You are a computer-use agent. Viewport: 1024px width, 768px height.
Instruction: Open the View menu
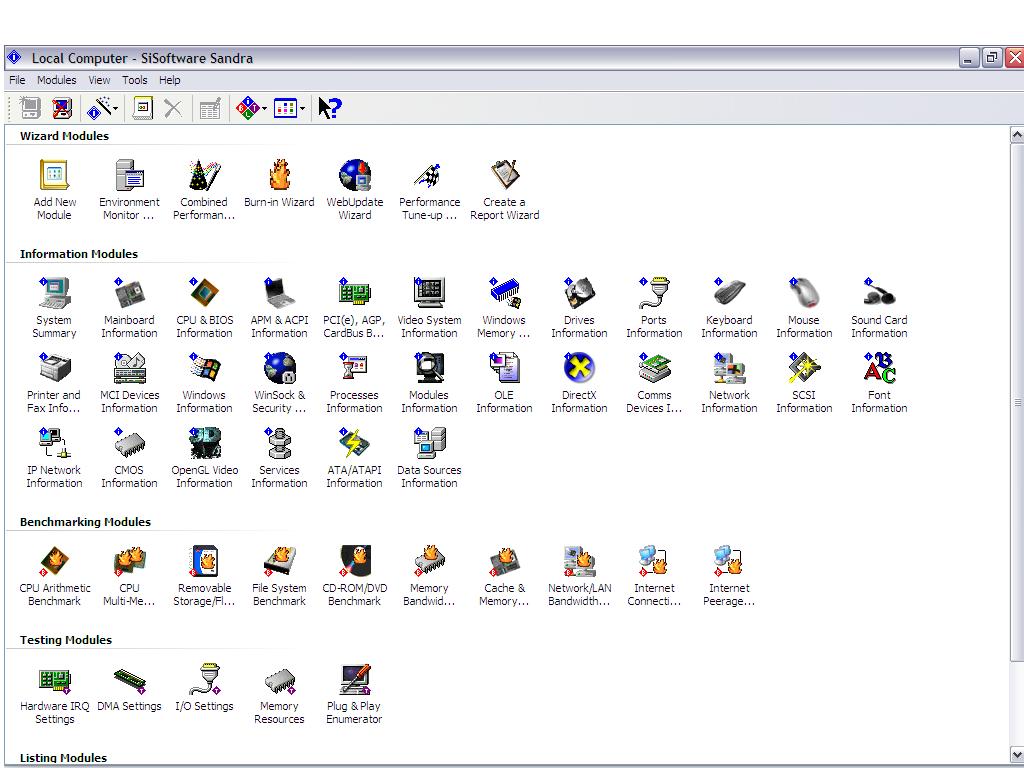99,80
